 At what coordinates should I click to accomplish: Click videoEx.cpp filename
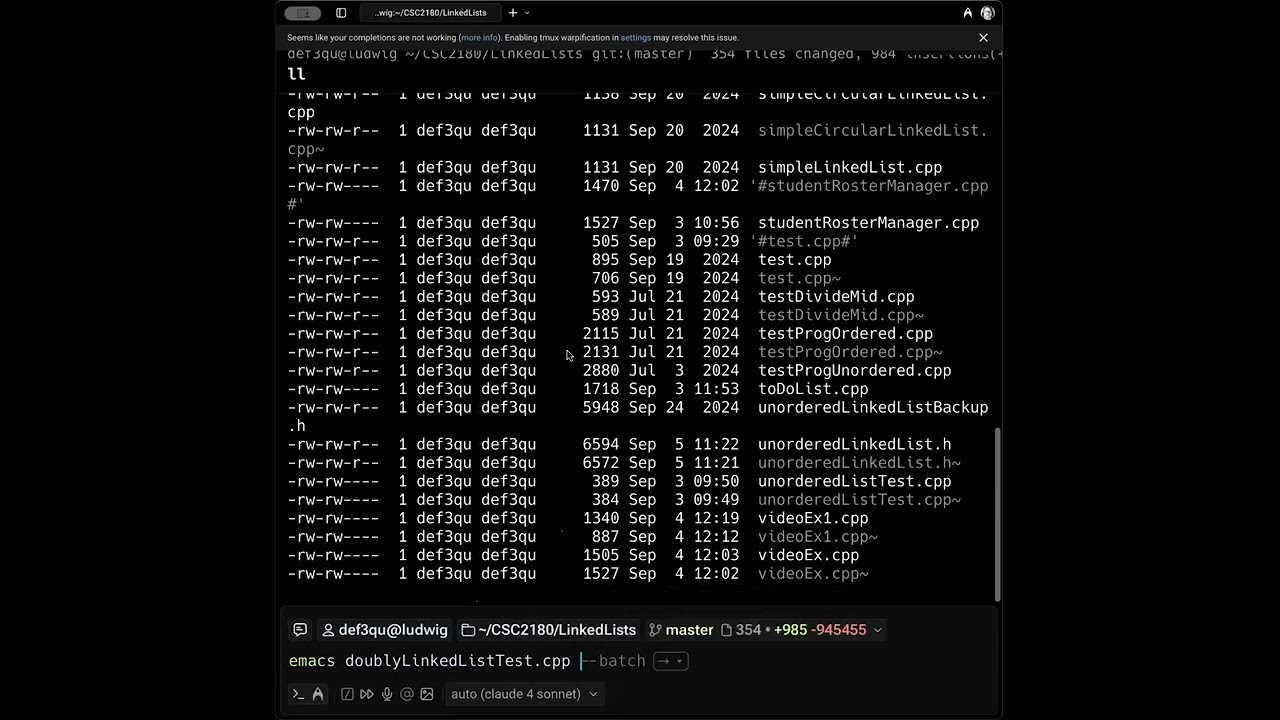point(808,556)
